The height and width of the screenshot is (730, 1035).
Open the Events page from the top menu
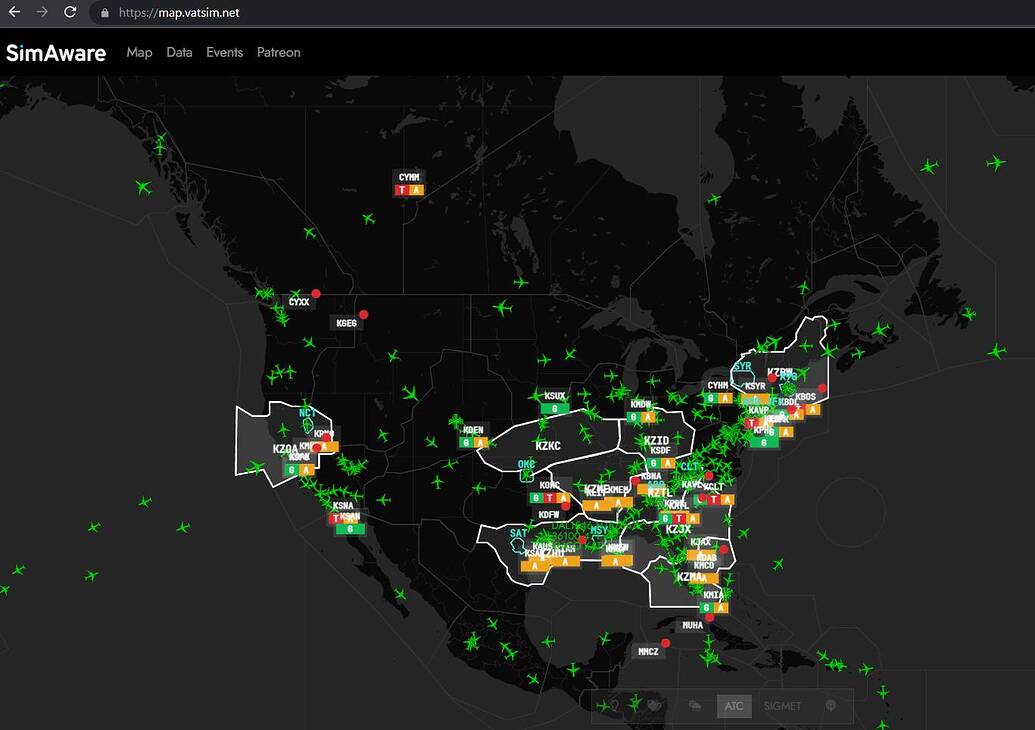point(224,52)
